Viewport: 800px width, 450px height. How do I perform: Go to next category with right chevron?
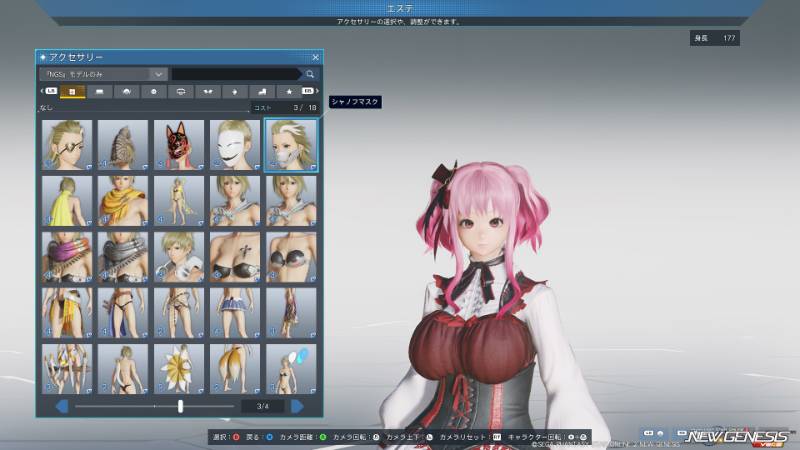(317, 91)
